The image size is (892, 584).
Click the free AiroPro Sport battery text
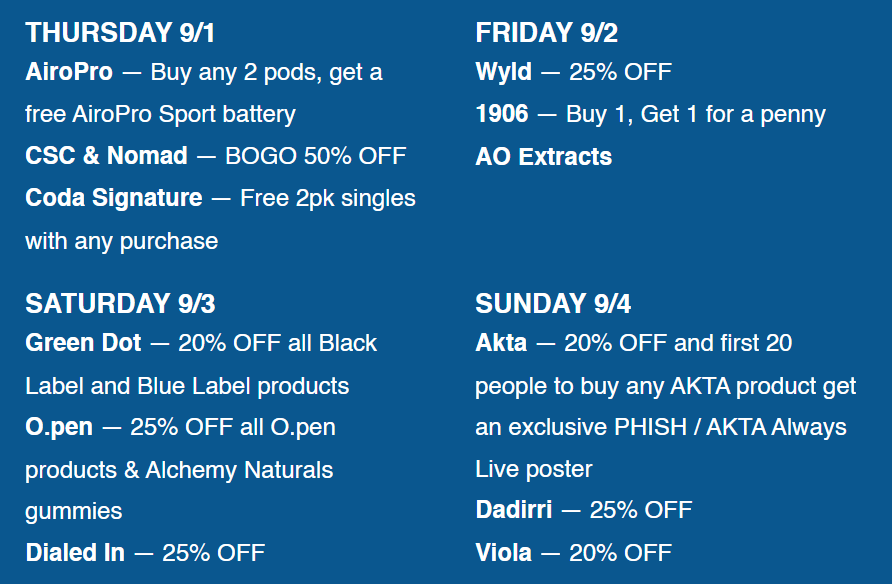point(160,114)
